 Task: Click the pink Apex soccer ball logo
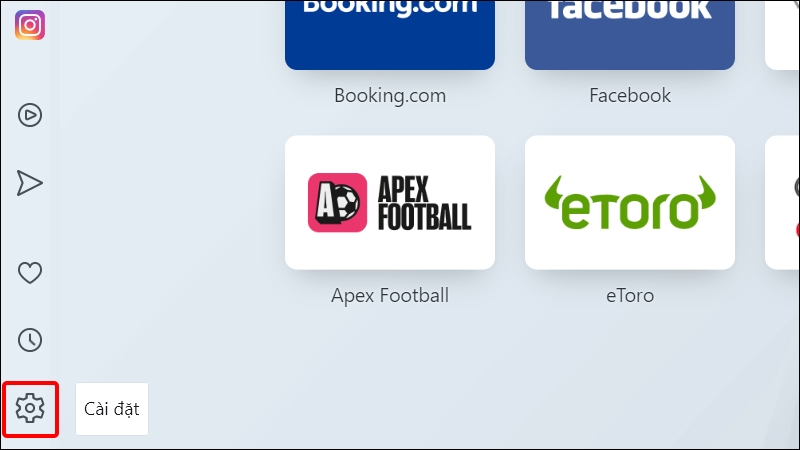tap(337, 203)
